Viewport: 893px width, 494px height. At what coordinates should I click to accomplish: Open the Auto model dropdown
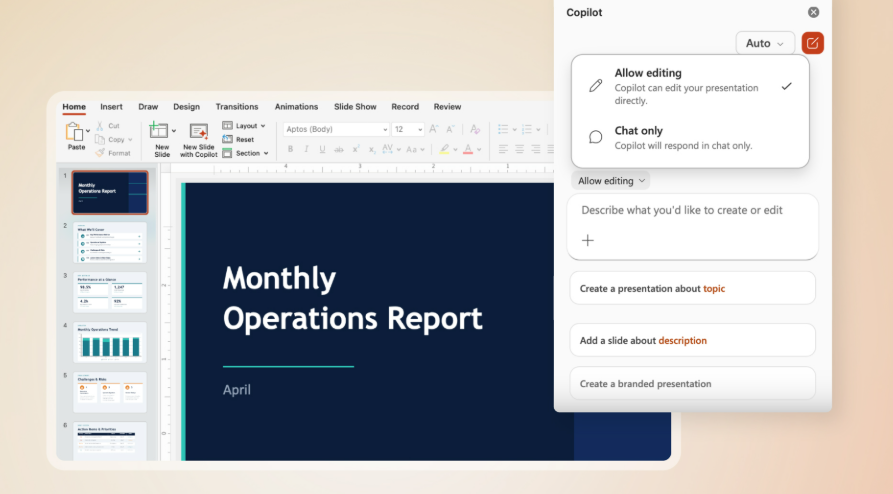[x=765, y=43]
